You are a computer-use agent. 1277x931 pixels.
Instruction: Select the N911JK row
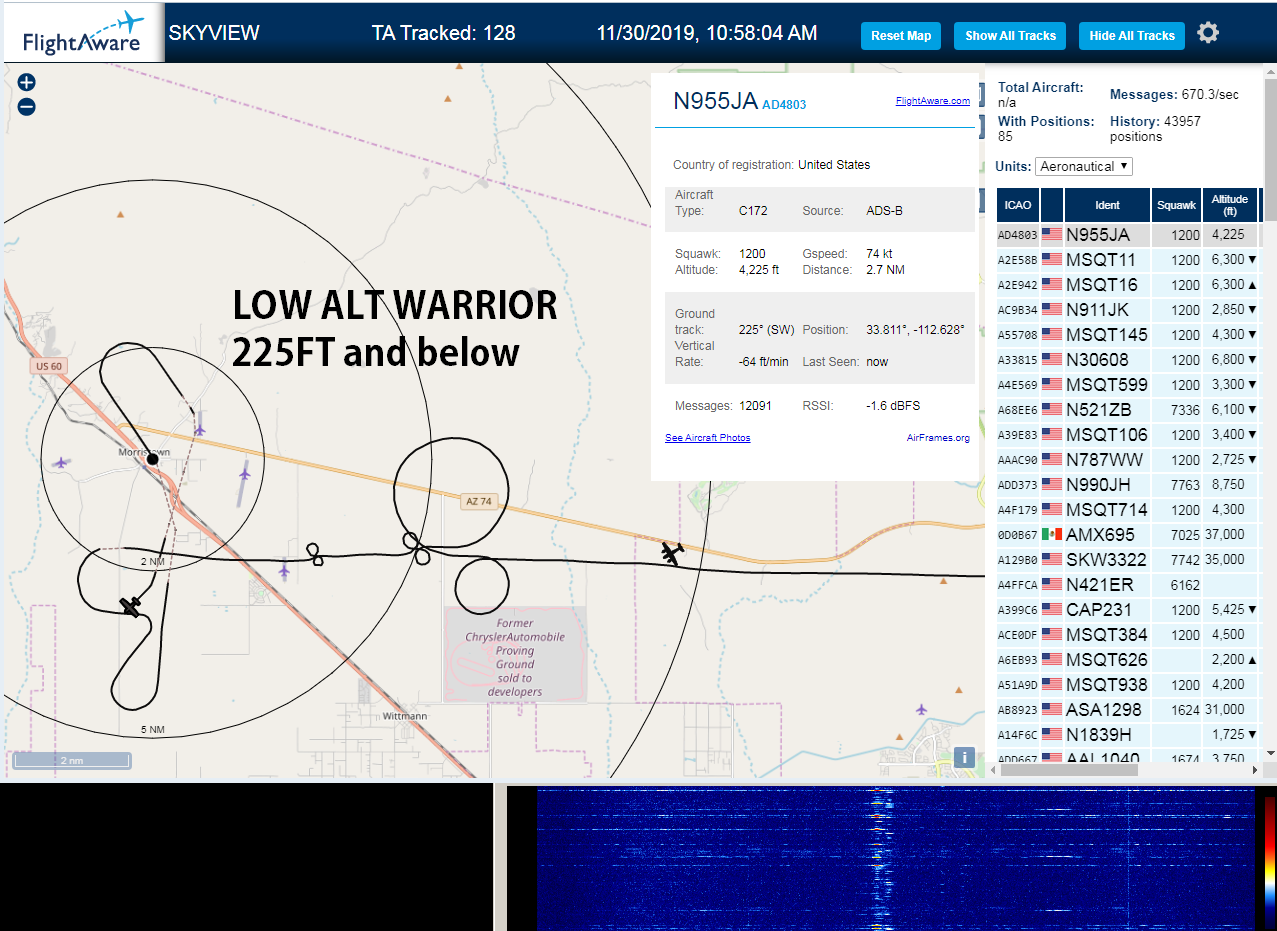(1127, 310)
